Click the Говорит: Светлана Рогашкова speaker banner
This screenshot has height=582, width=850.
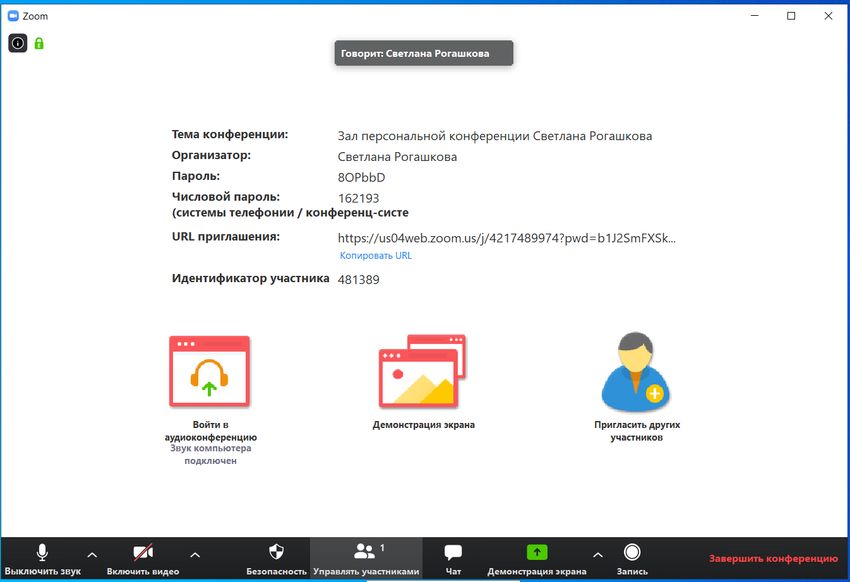point(424,54)
